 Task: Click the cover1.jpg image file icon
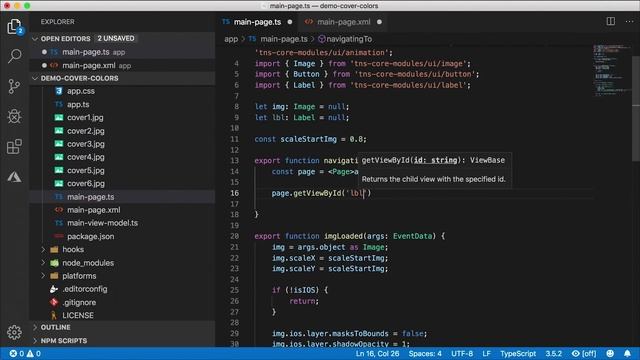[x=59, y=118]
